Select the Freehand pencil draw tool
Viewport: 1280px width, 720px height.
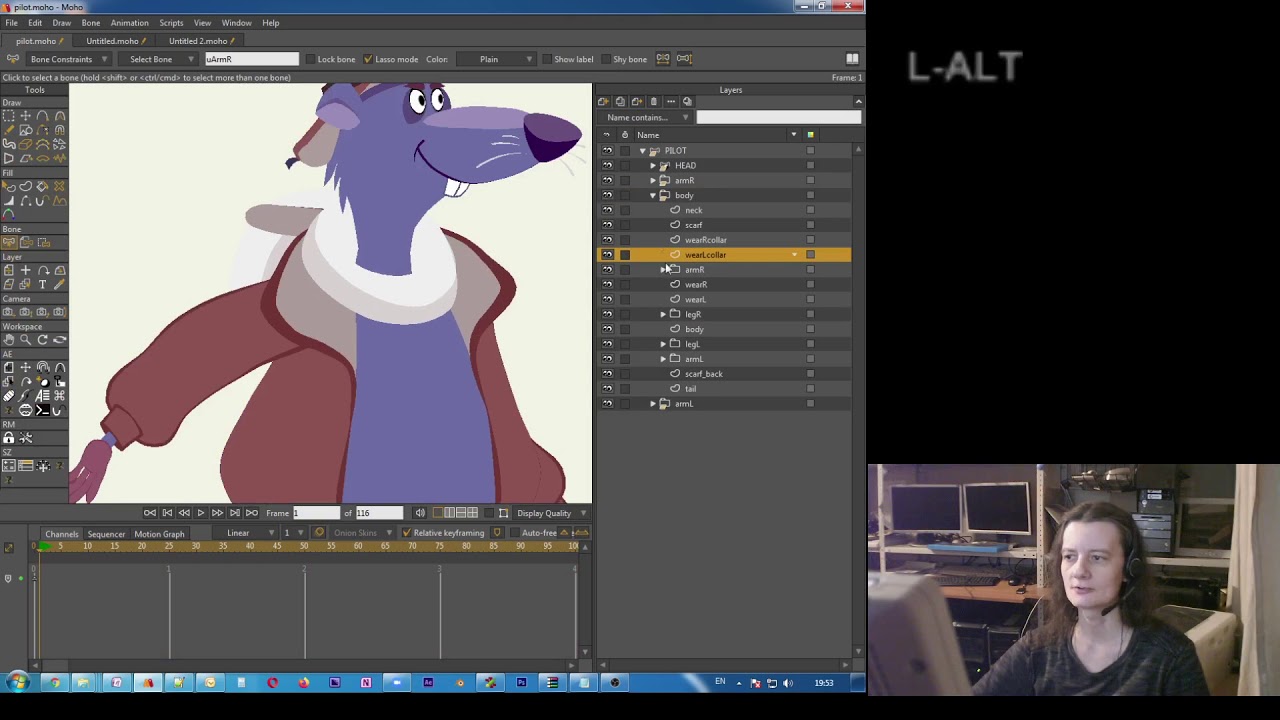tap(9, 130)
